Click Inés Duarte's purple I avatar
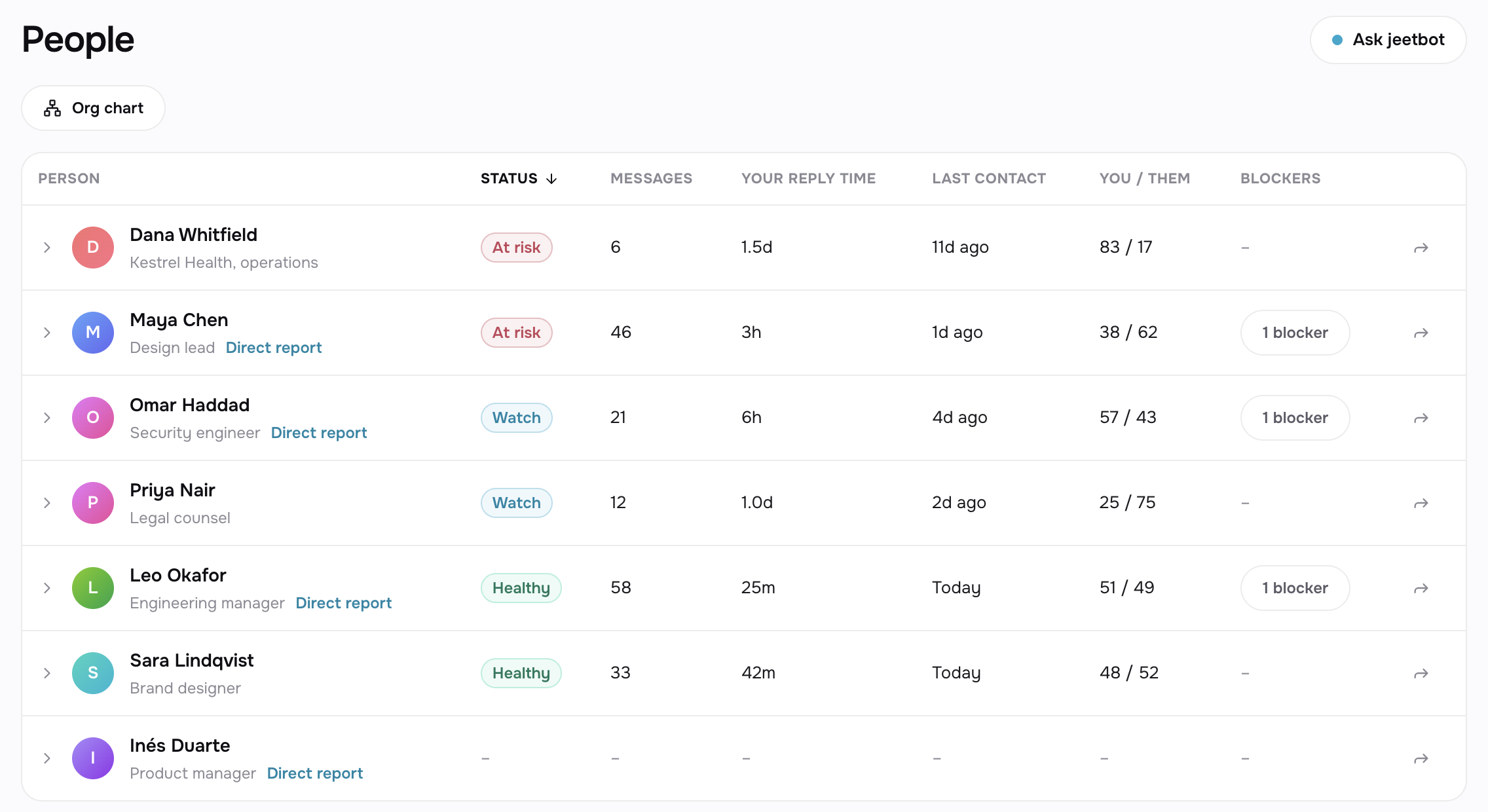 [x=93, y=758]
